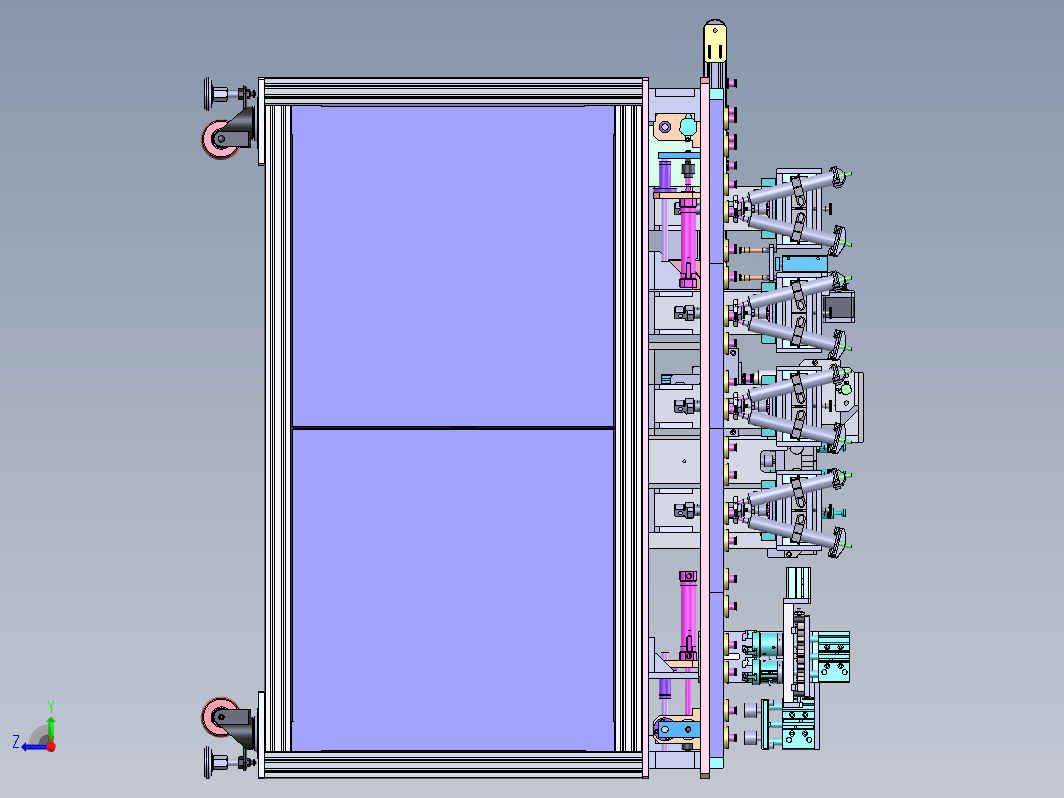Select the bottom aluminum extrusion frame beam
The height and width of the screenshot is (798, 1064).
click(453, 764)
